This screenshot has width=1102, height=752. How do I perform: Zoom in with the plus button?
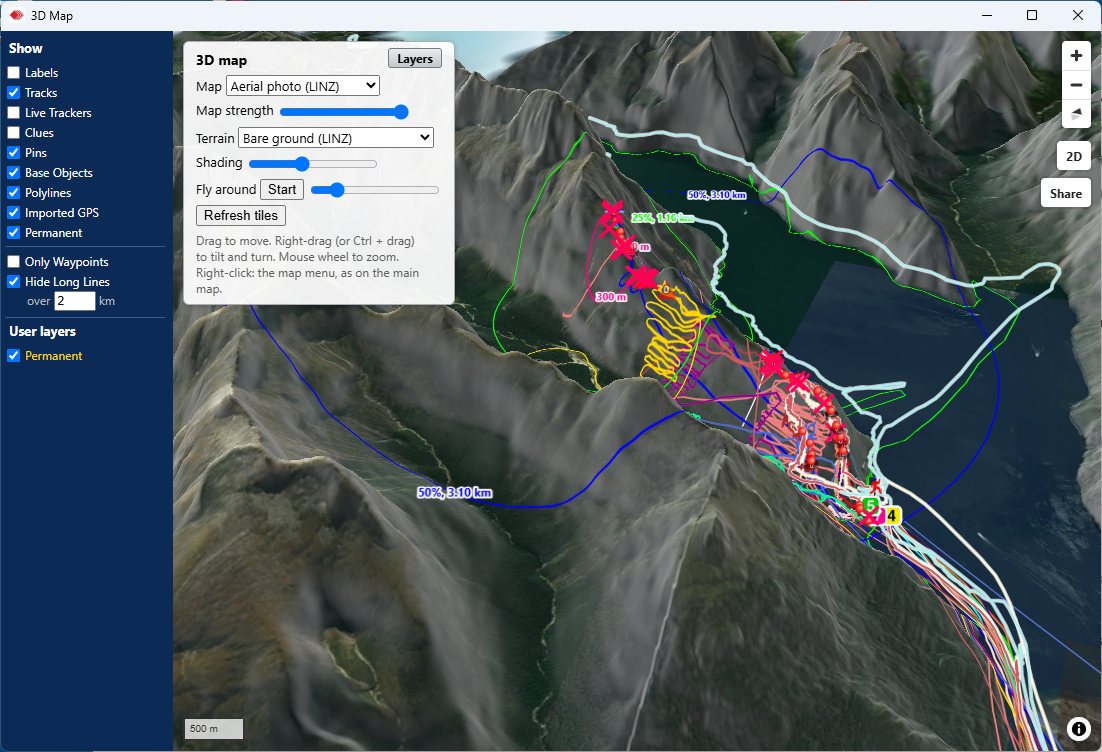click(x=1075, y=56)
